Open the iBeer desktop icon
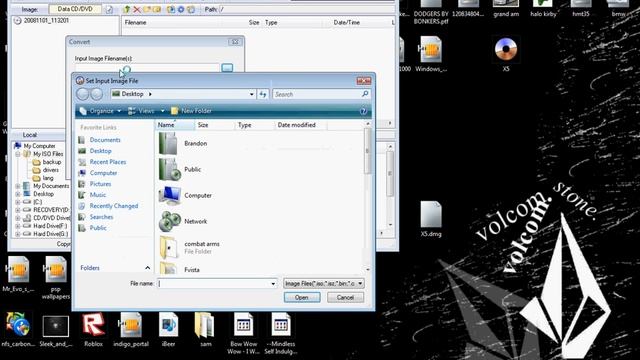Image resolution: width=640 pixels, height=360 pixels. click(169, 330)
